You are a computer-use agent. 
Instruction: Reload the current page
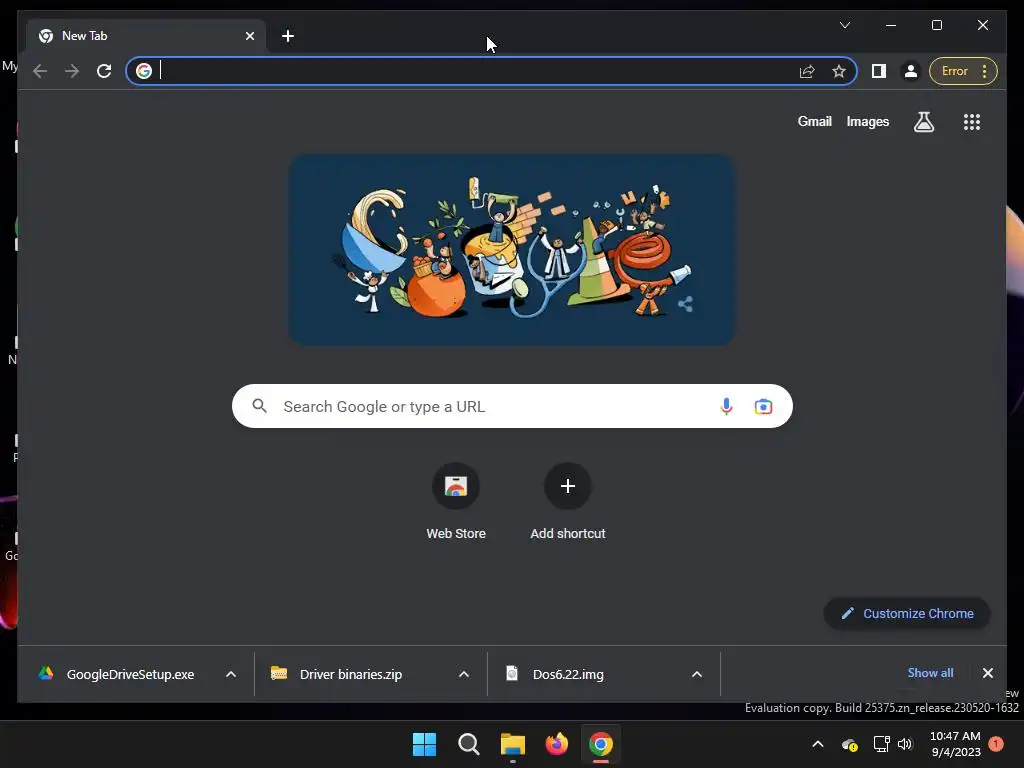coord(104,71)
